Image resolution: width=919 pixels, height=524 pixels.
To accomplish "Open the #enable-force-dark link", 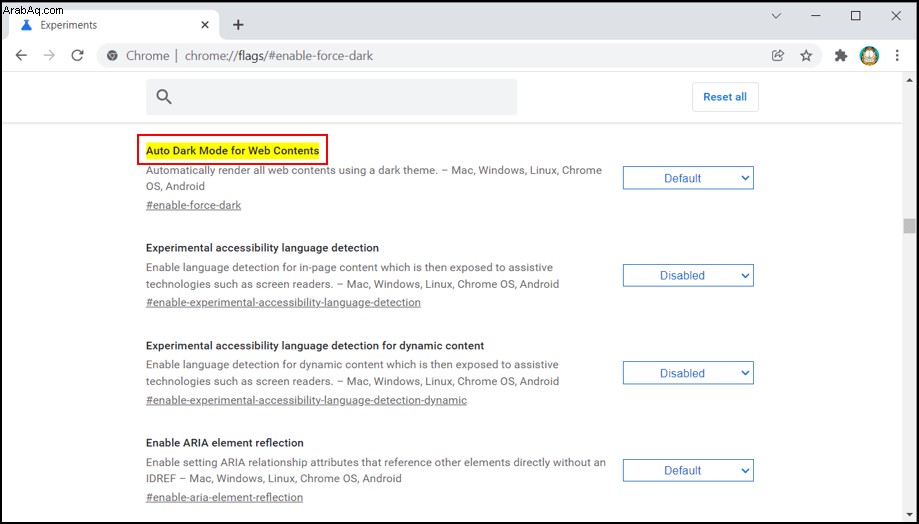I will tap(193, 205).
